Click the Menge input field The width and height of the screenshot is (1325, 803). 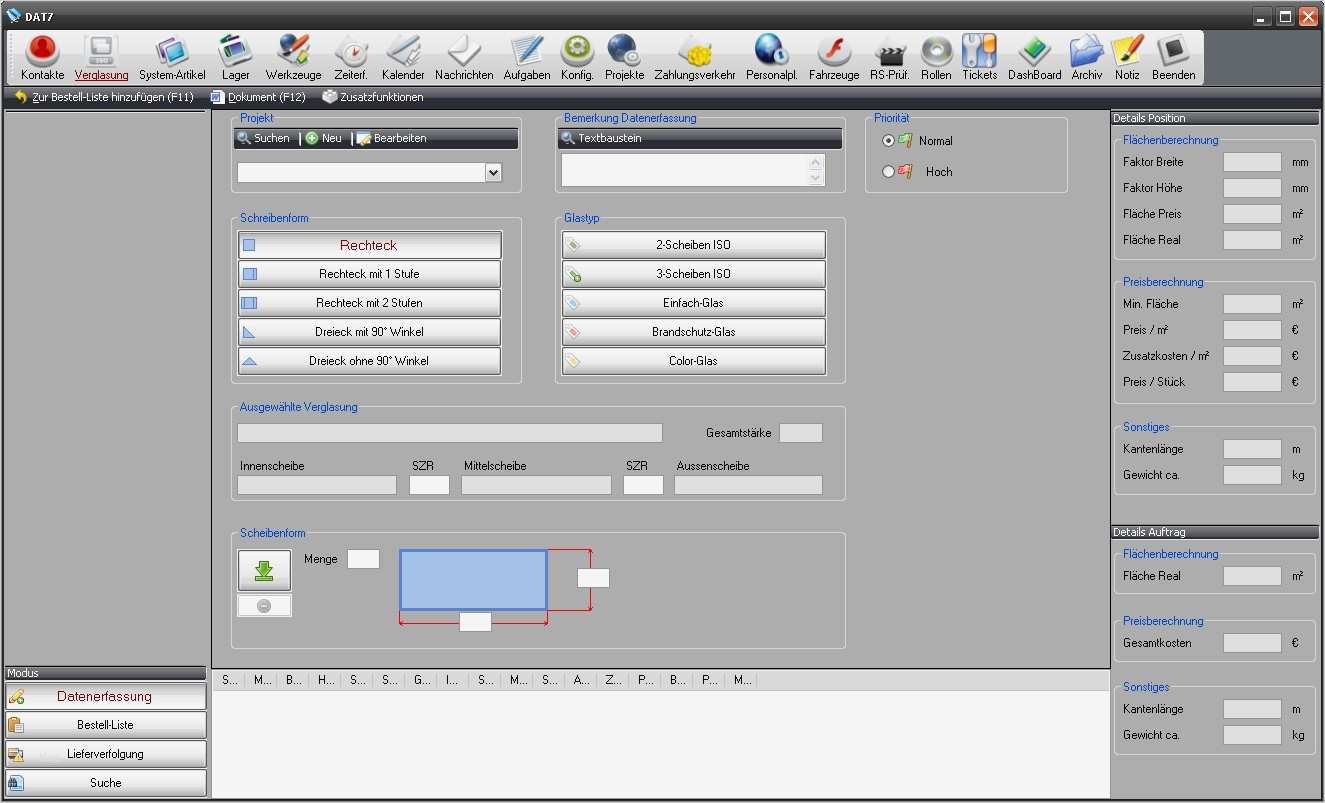pos(363,559)
